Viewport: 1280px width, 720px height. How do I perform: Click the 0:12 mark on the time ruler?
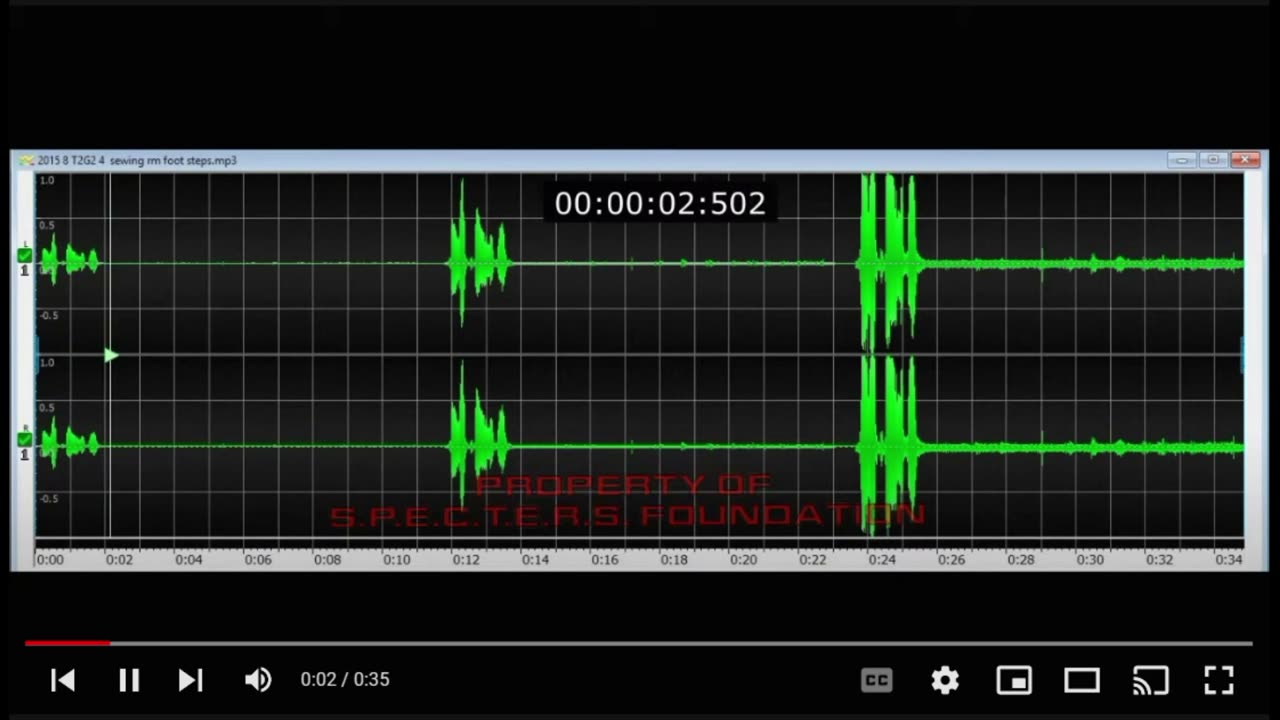(x=466, y=560)
